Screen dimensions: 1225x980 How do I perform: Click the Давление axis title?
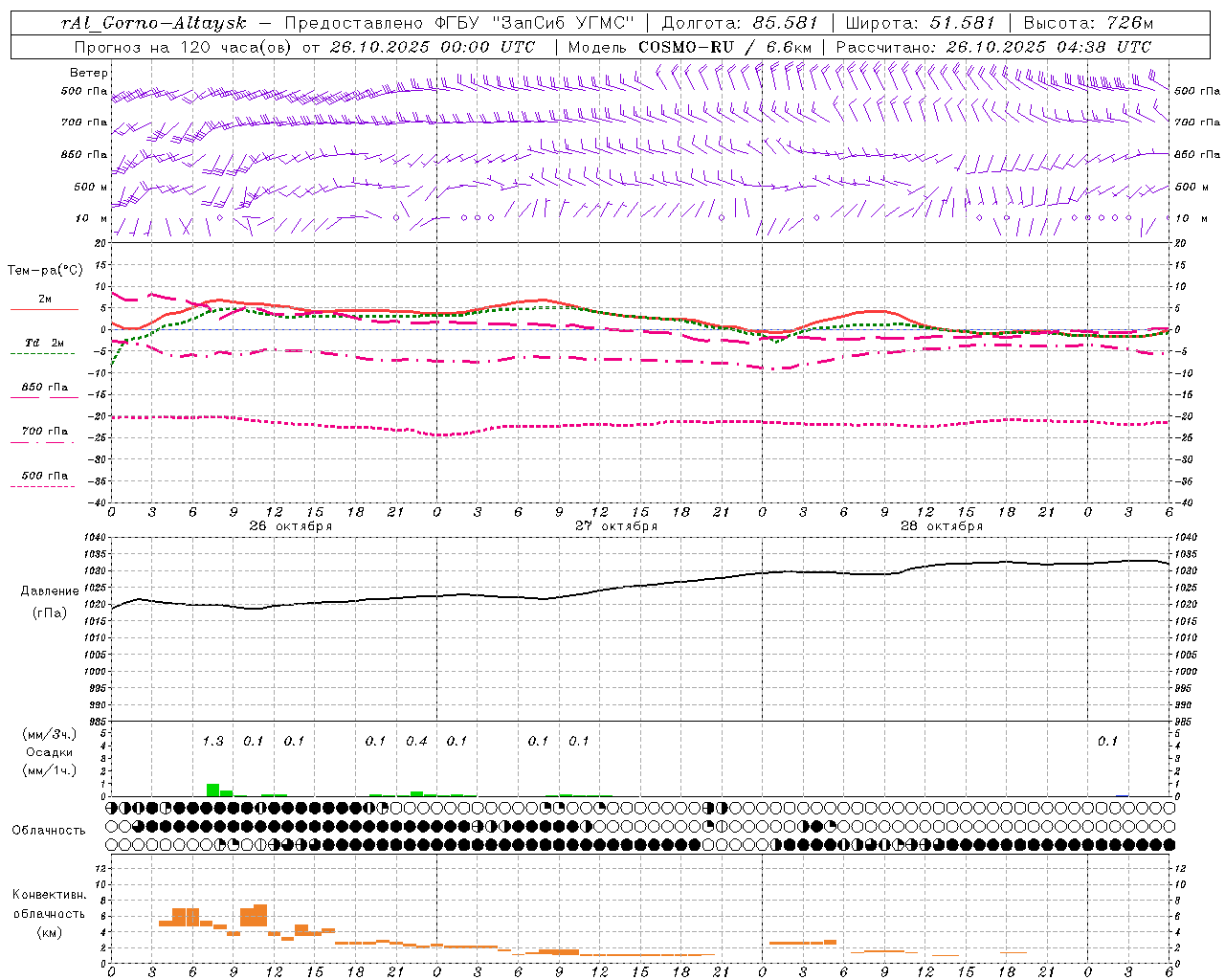[50, 591]
